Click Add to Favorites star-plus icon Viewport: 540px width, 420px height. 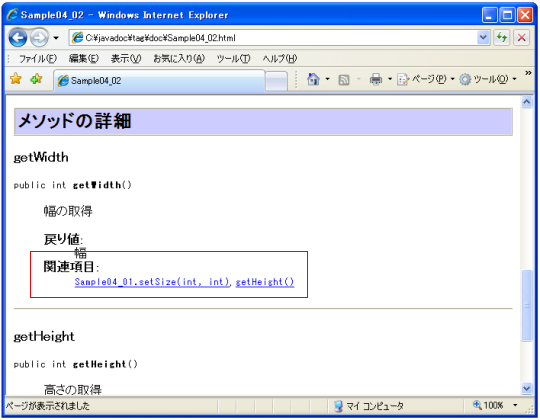point(36,79)
